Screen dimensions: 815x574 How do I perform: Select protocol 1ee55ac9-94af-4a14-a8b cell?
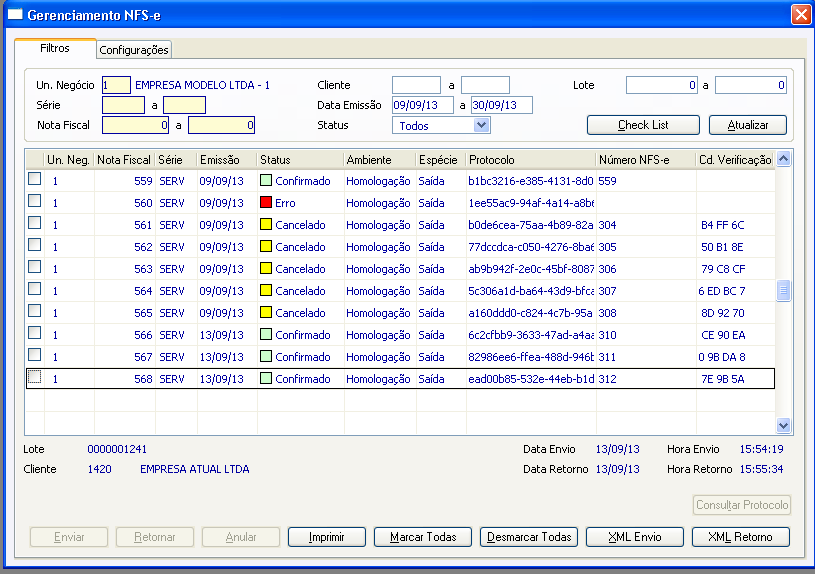531,203
